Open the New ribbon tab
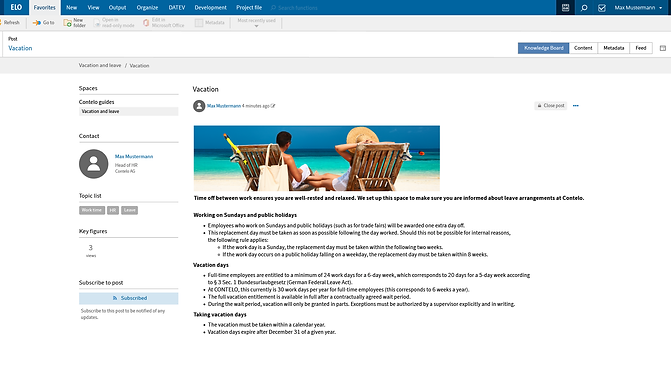 point(71,8)
